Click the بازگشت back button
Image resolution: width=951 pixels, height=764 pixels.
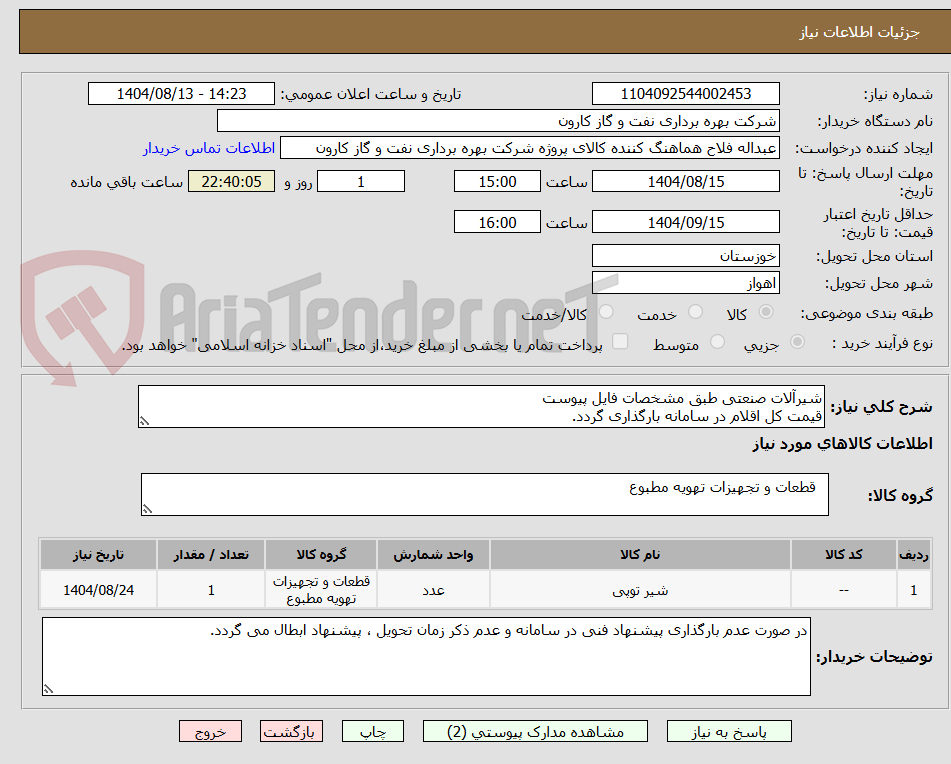292,731
